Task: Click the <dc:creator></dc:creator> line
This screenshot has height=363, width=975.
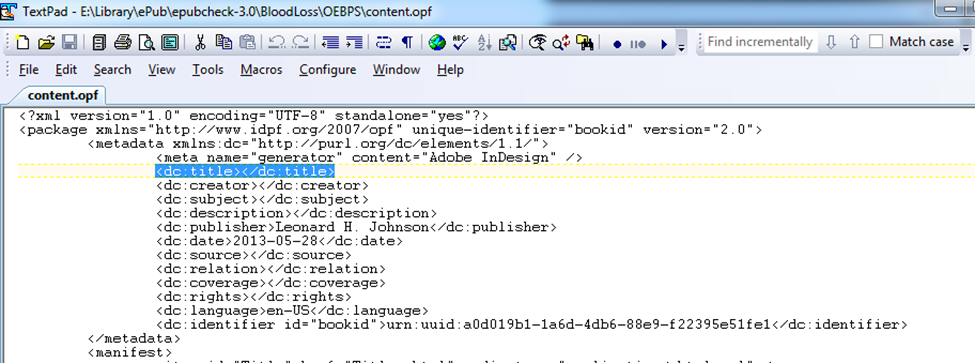Action: [x=262, y=185]
